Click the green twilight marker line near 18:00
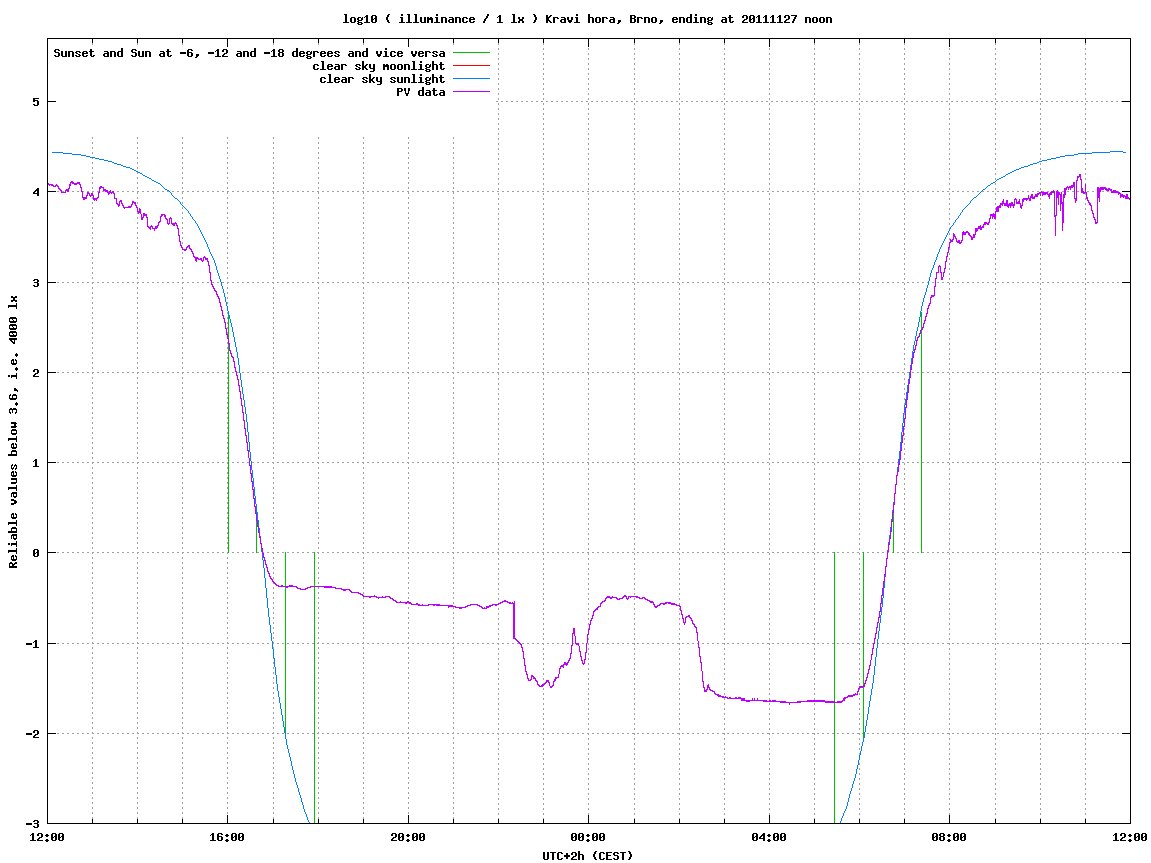1151x863 pixels. tap(314, 688)
